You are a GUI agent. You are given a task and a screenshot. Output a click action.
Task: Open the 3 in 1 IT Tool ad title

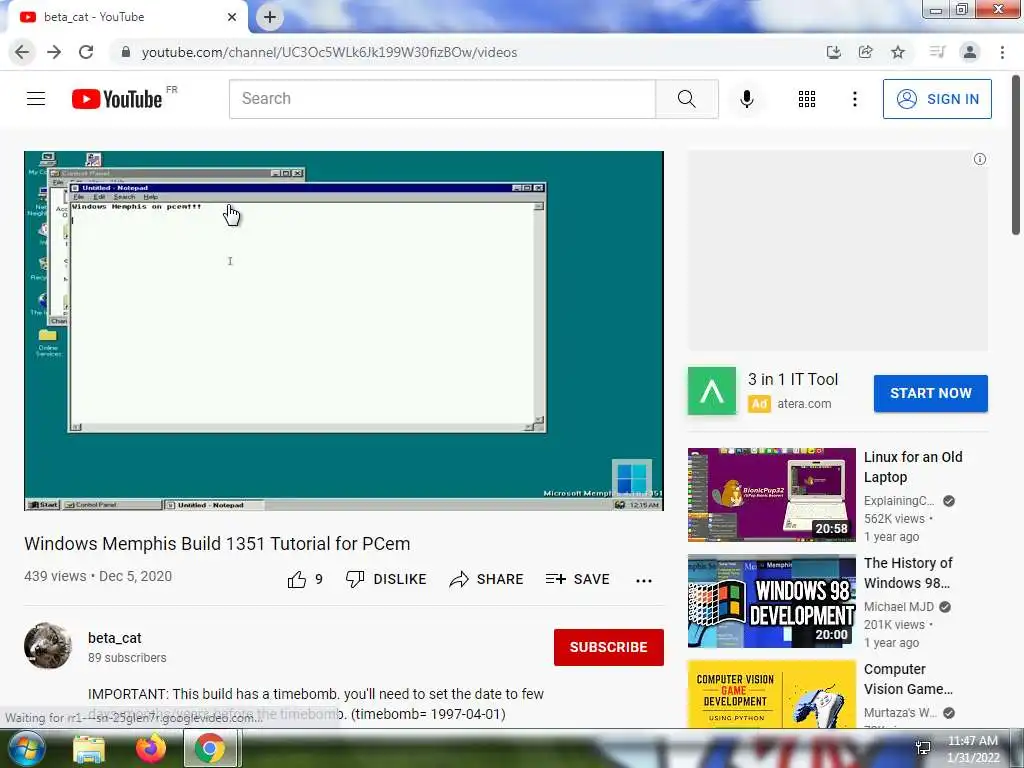pyautogui.click(x=793, y=379)
